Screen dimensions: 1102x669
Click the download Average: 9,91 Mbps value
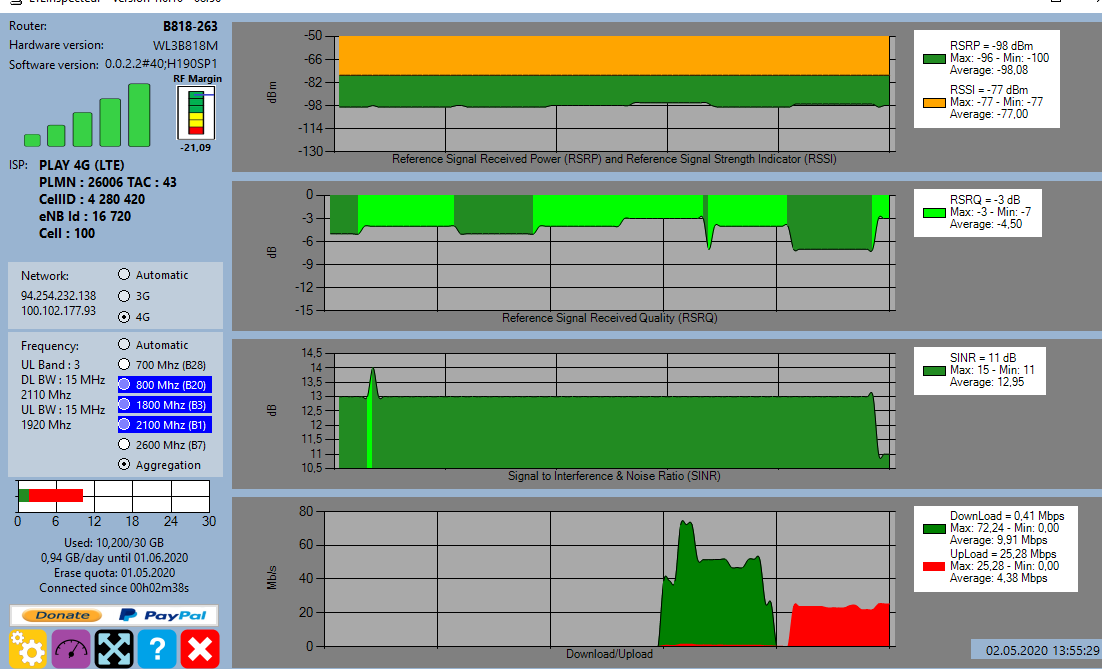999,540
